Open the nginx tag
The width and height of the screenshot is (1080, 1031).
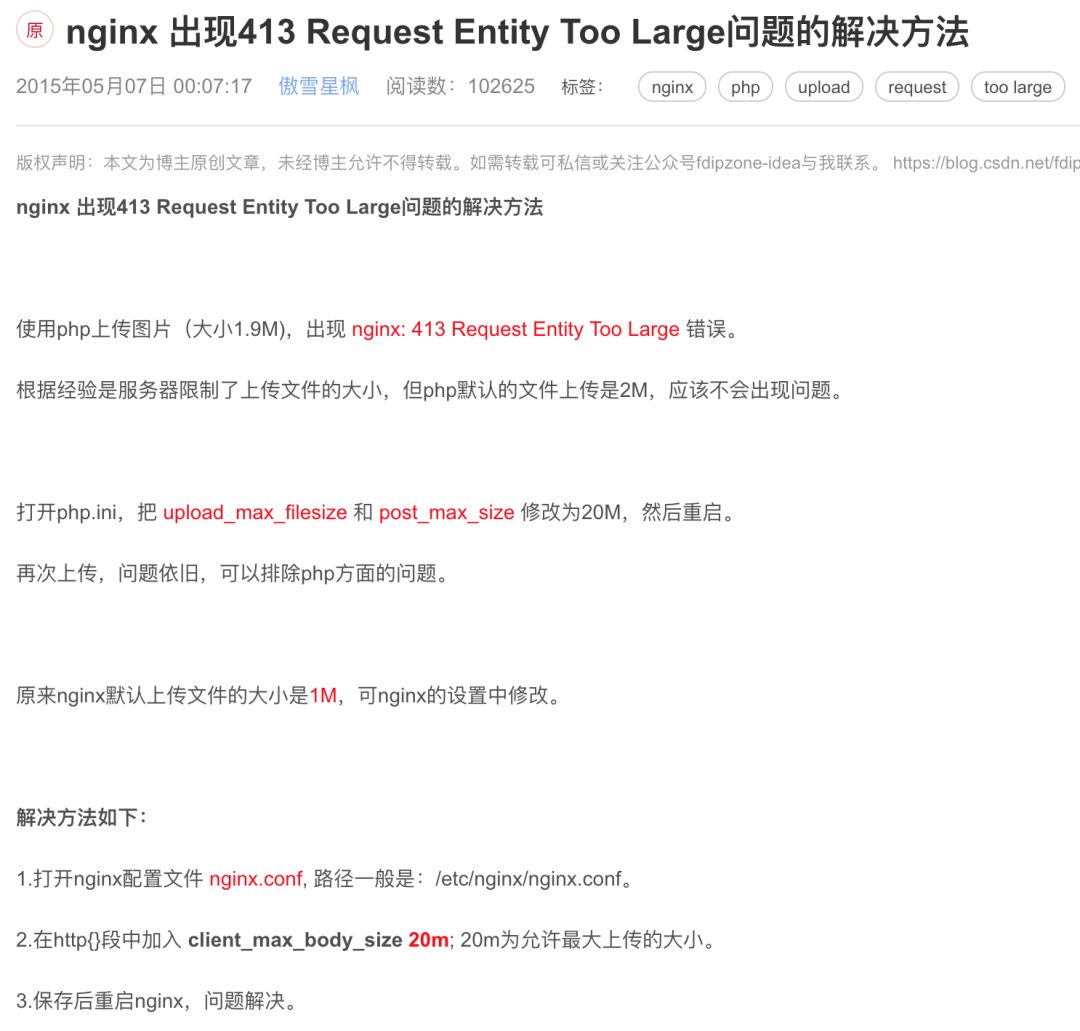(672, 87)
